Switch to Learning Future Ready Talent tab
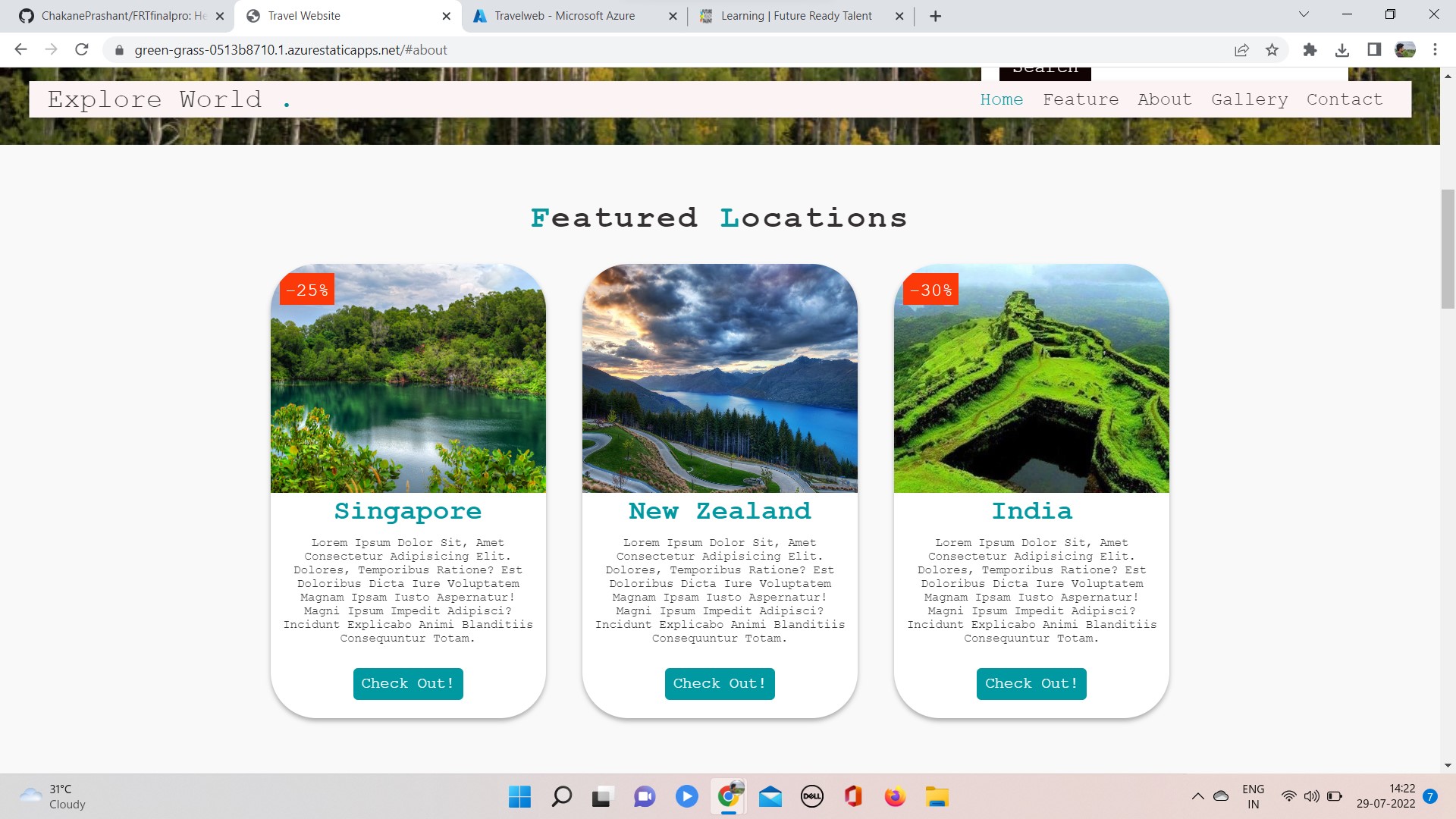Screen dimensions: 1456x819 point(796,16)
